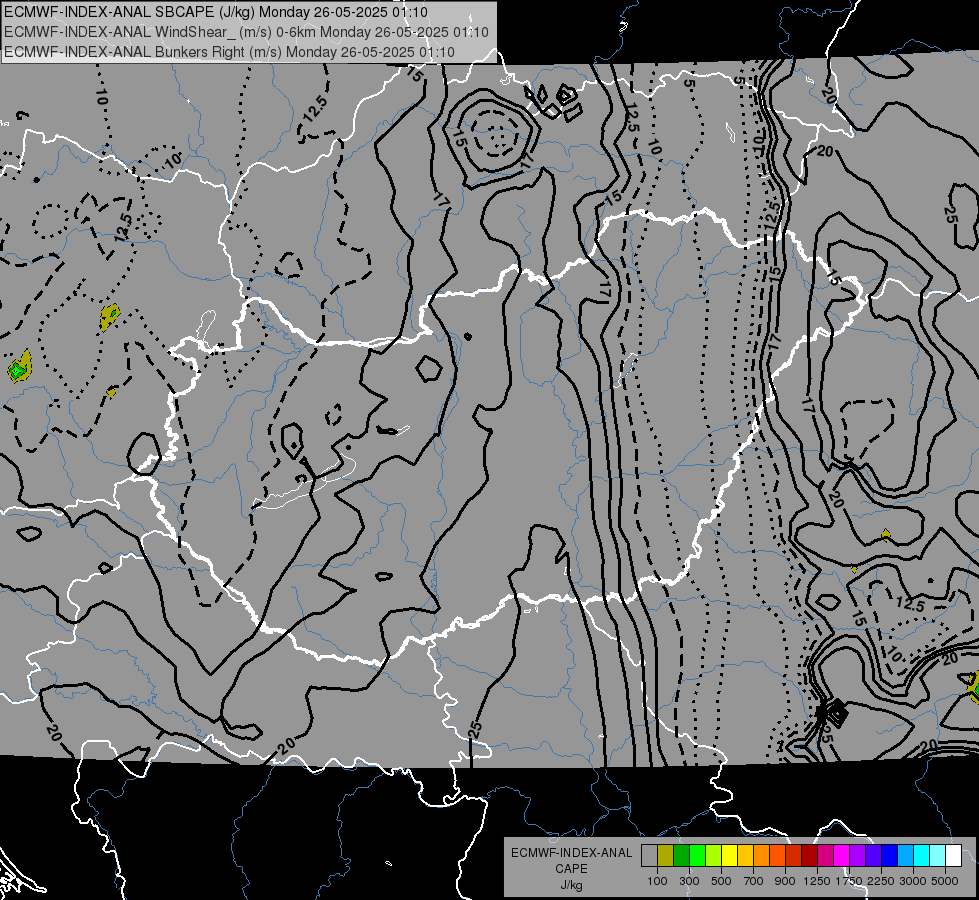Click the CAPE label in legend box
This screenshot has width=979, height=900.
click(571, 869)
